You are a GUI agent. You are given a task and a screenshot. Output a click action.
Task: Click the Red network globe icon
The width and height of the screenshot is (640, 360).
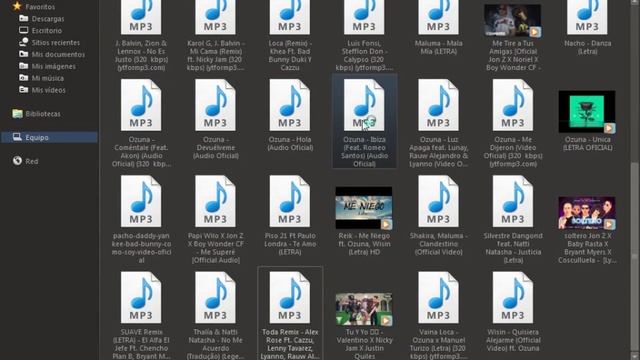click(x=17, y=161)
